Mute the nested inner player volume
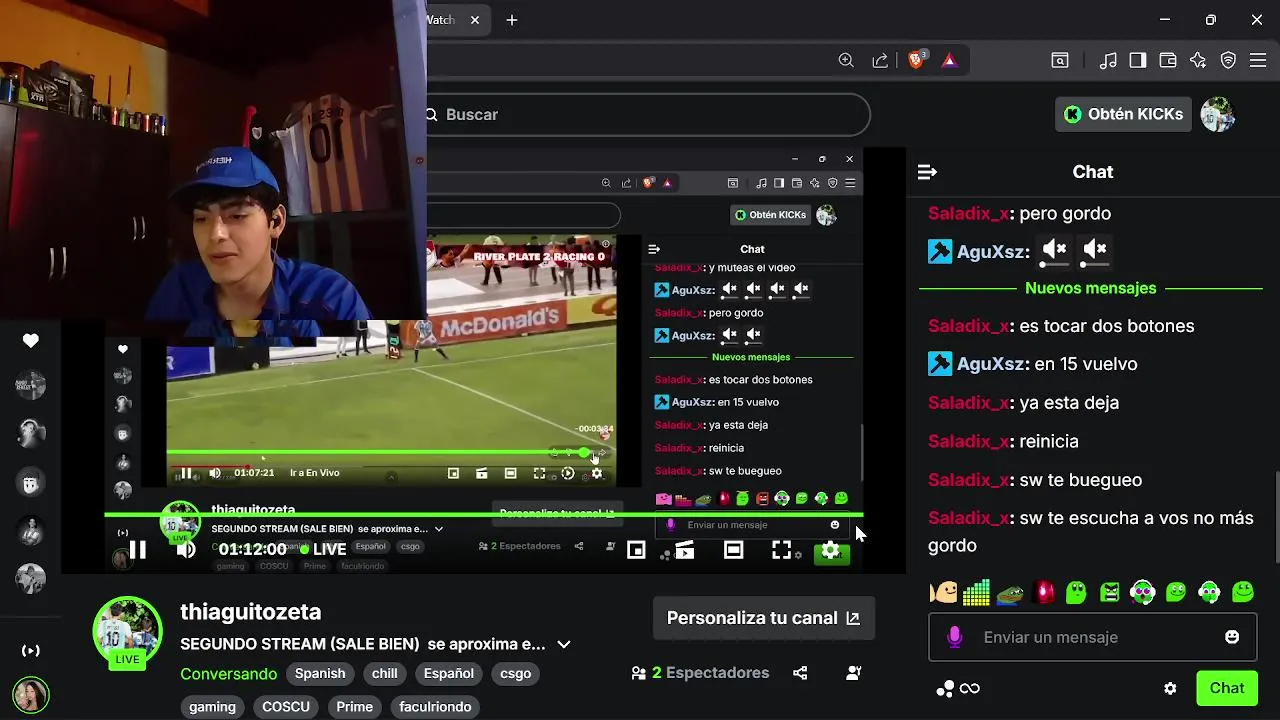 click(215, 473)
